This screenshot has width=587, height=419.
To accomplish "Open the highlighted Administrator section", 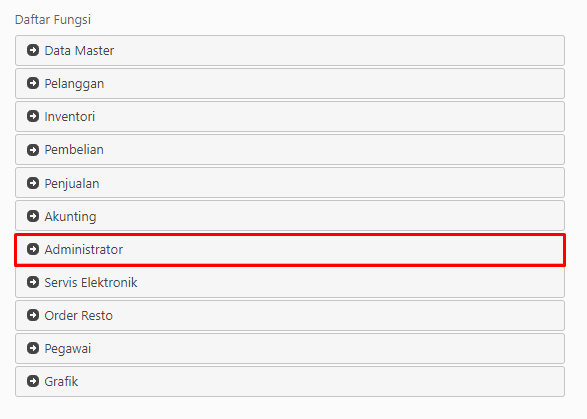I will point(290,250).
